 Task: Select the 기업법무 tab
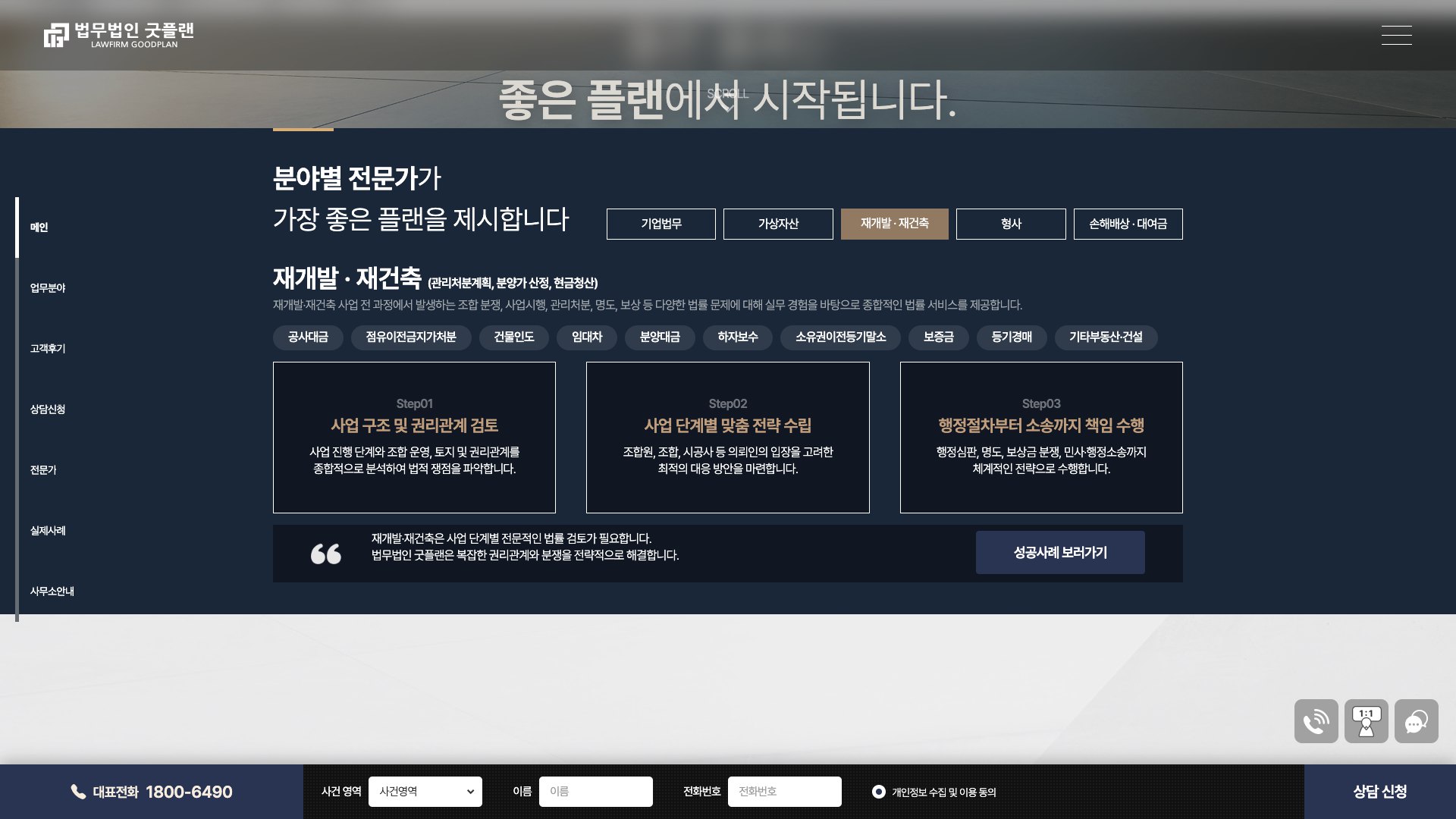pos(661,224)
